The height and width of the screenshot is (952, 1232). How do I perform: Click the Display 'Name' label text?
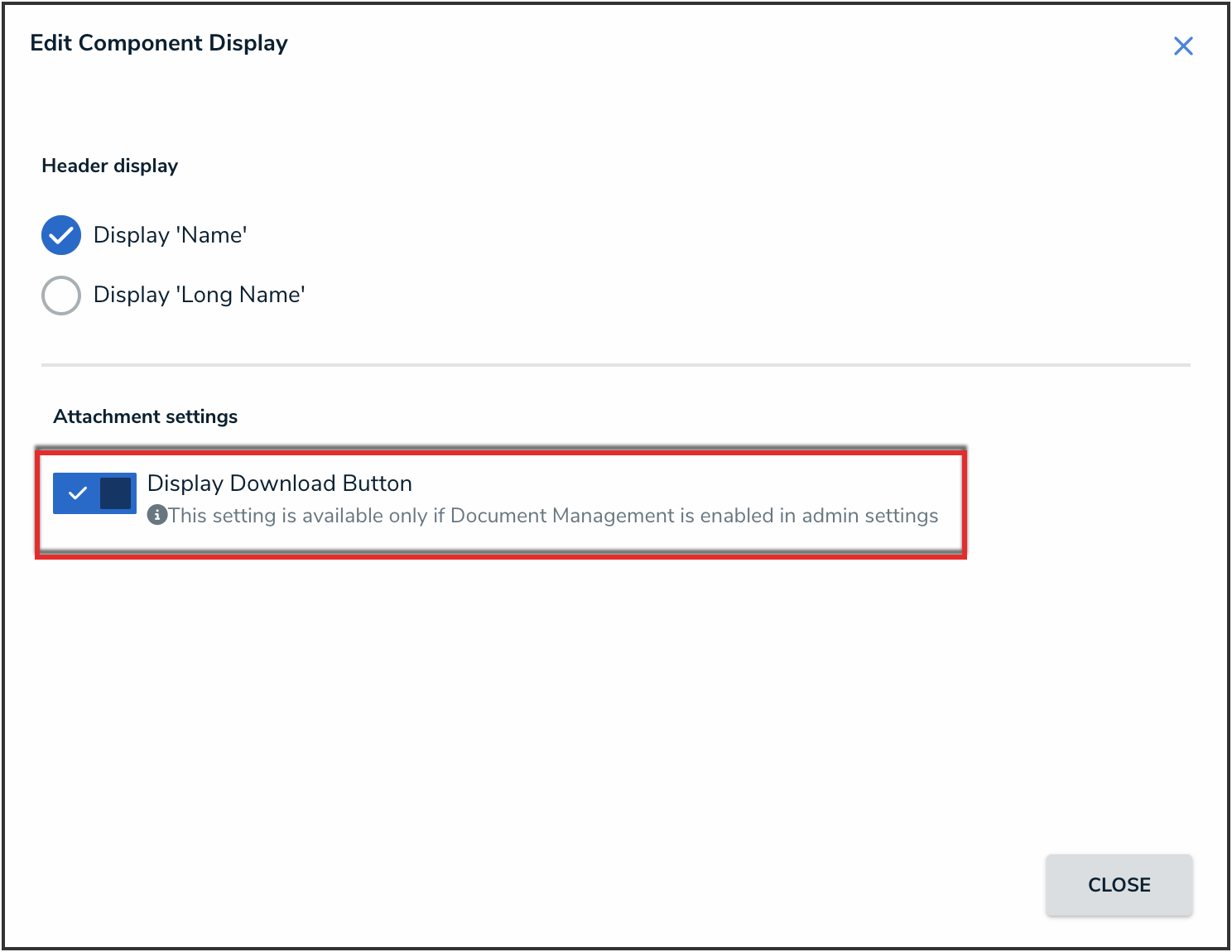pyautogui.click(x=170, y=235)
